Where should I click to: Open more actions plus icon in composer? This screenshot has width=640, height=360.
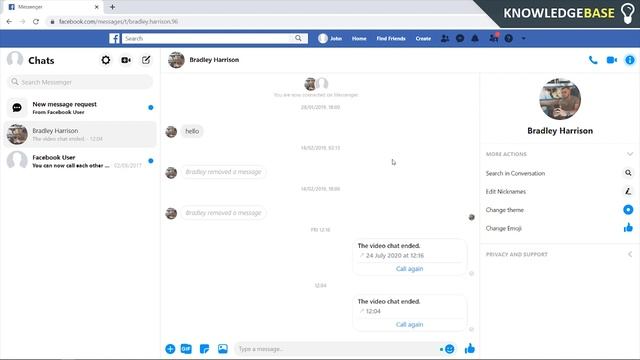(170, 349)
